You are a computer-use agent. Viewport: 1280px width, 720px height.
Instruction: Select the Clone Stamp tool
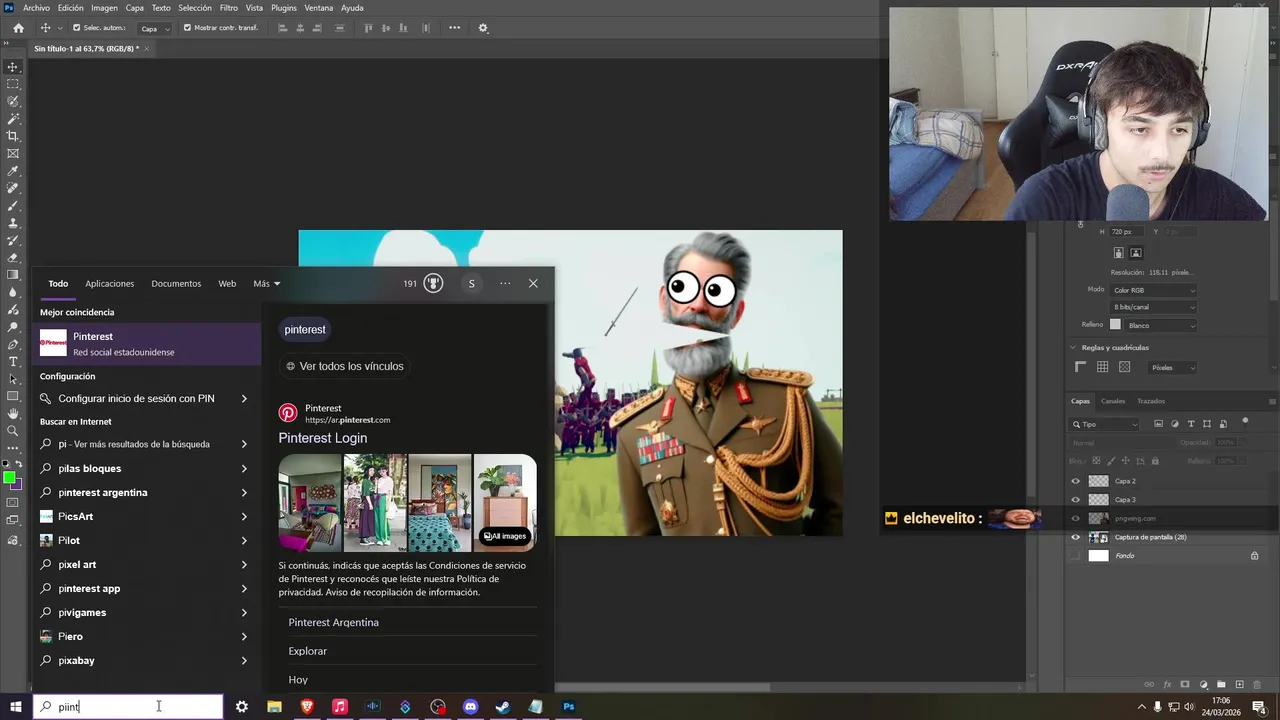(x=13, y=222)
